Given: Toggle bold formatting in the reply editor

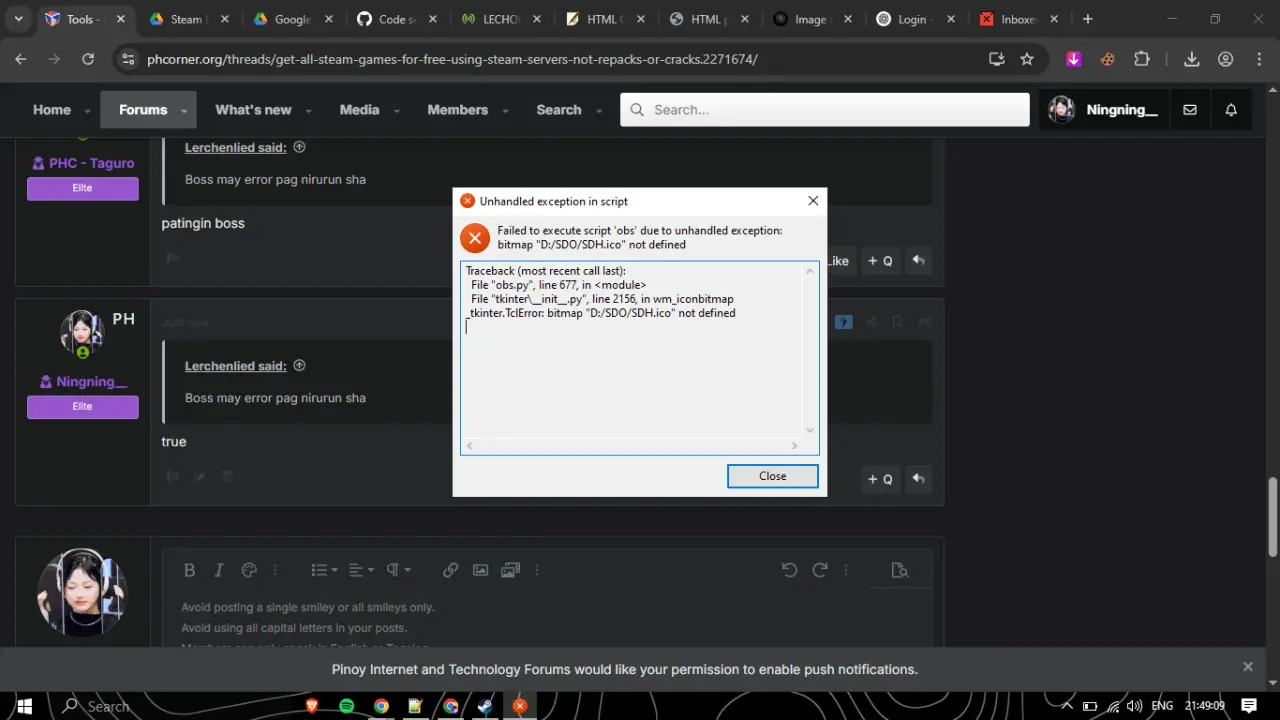Looking at the screenshot, I should point(189,570).
